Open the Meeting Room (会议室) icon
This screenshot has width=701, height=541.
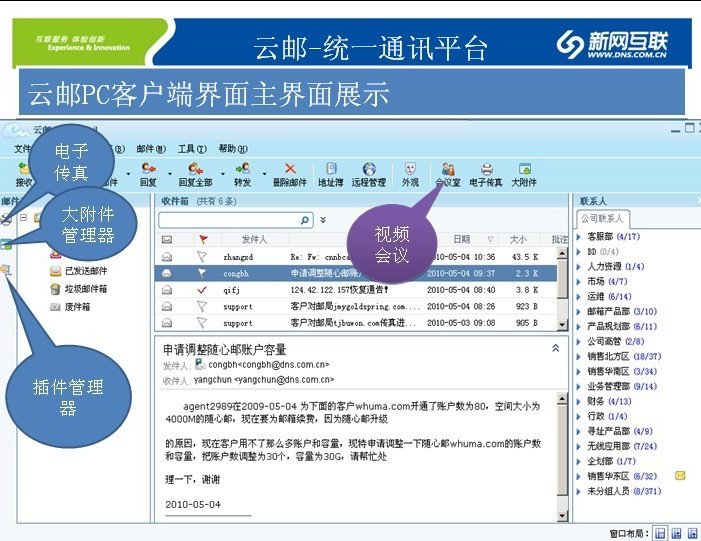448,169
